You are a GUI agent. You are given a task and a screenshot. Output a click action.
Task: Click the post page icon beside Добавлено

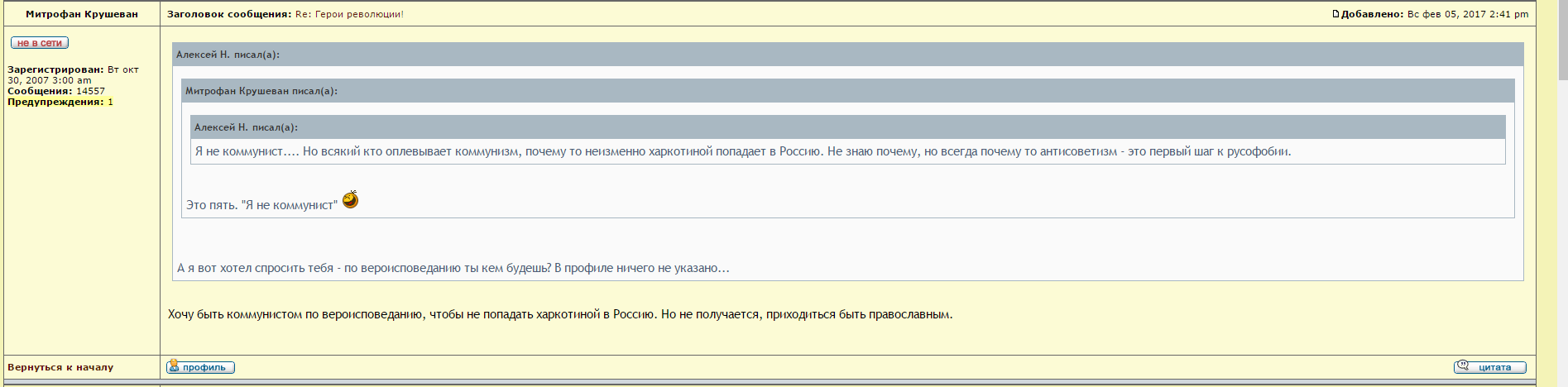pyautogui.click(x=1335, y=14)
